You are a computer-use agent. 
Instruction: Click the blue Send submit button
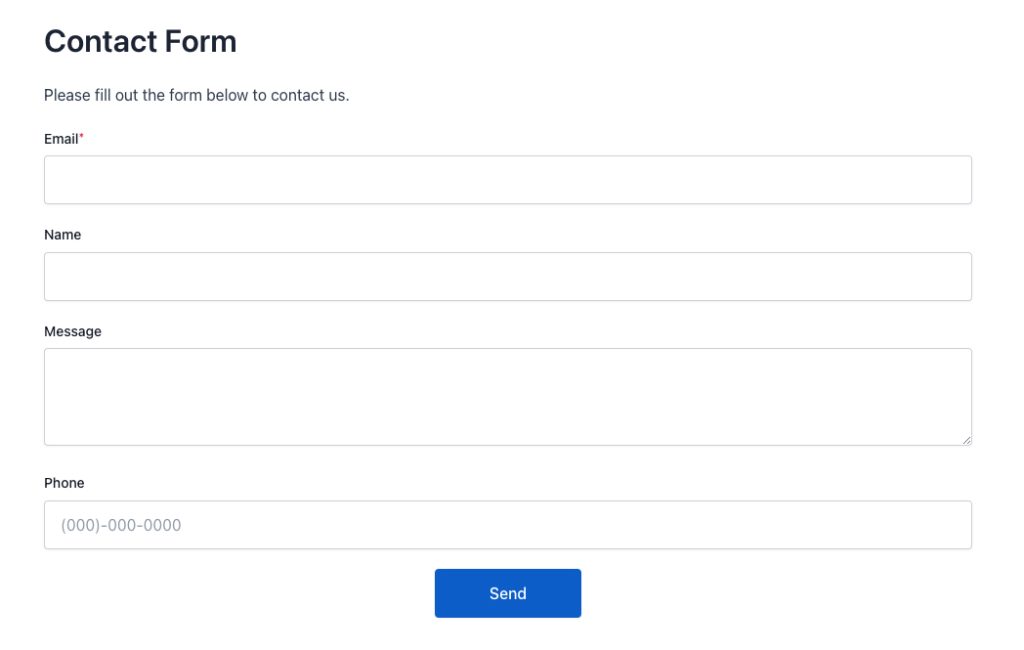click(x=508, y=592)
